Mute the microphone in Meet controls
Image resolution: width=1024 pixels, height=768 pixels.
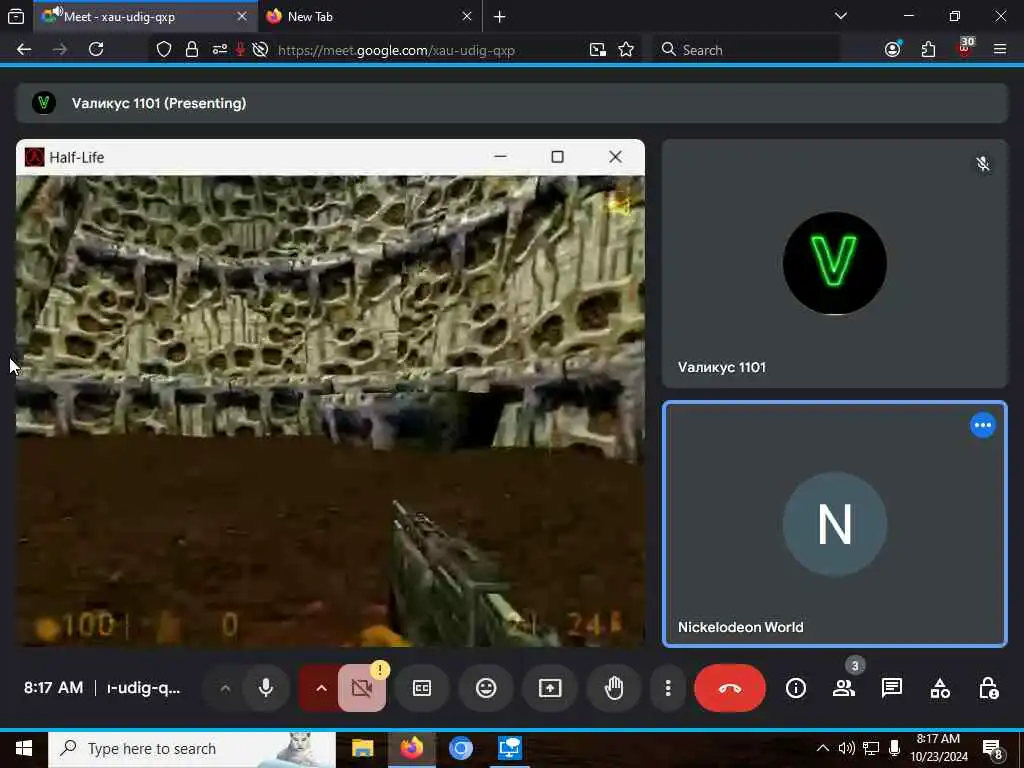point(266,688)
